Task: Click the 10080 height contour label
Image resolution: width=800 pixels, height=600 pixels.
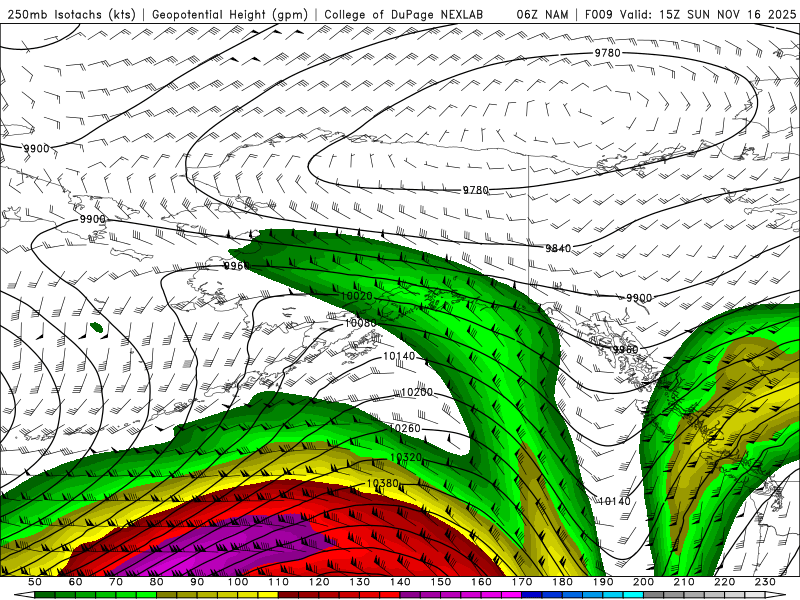Action: (361, 323)
